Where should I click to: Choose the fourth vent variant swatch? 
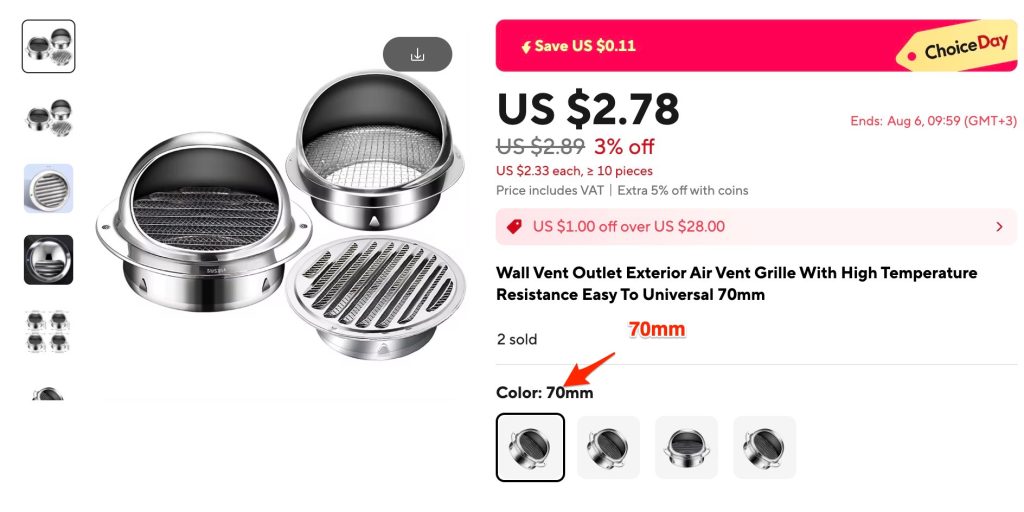point(764,447)
